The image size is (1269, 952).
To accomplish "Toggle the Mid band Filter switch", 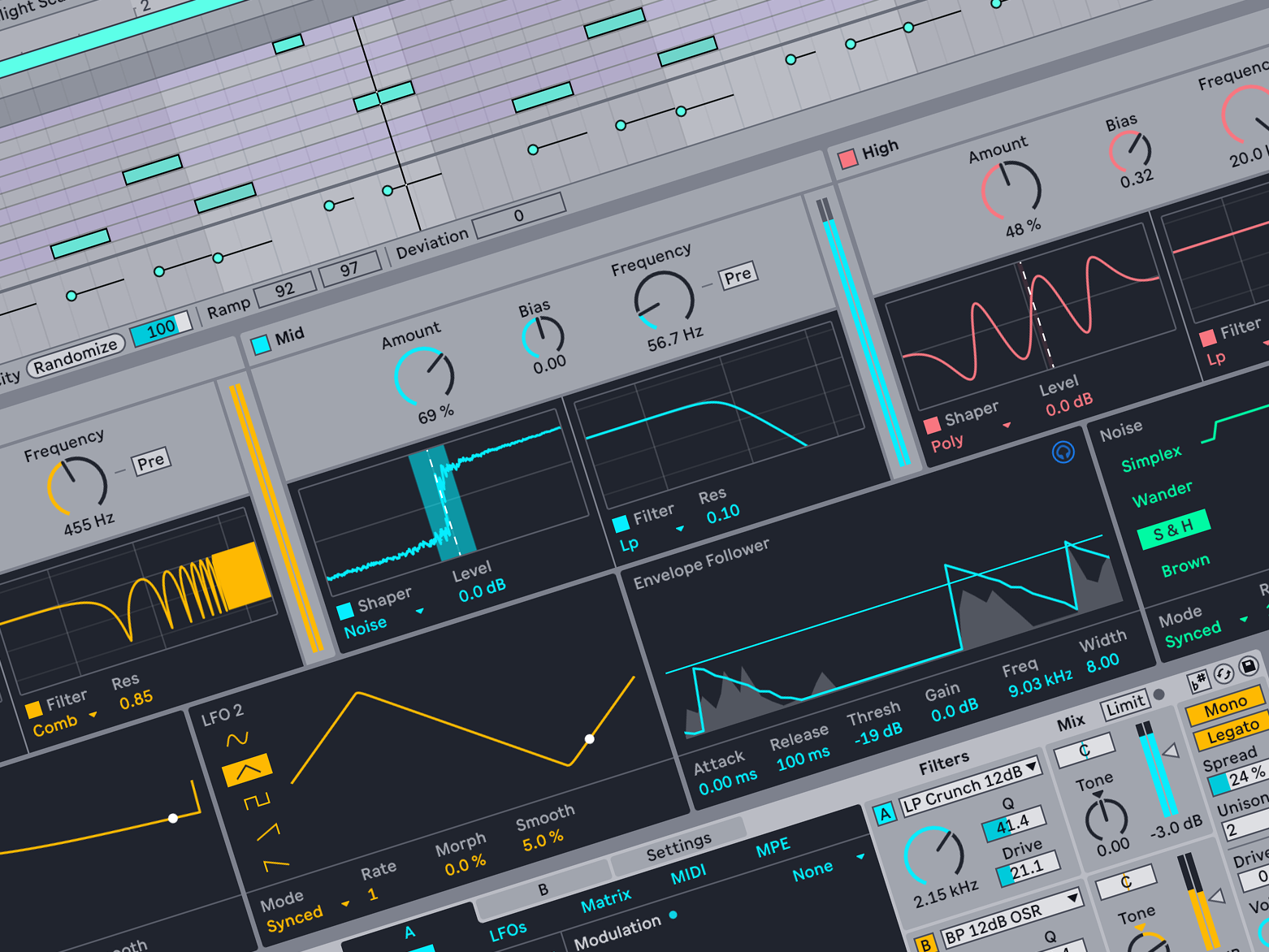I will (x=620, y=522).
